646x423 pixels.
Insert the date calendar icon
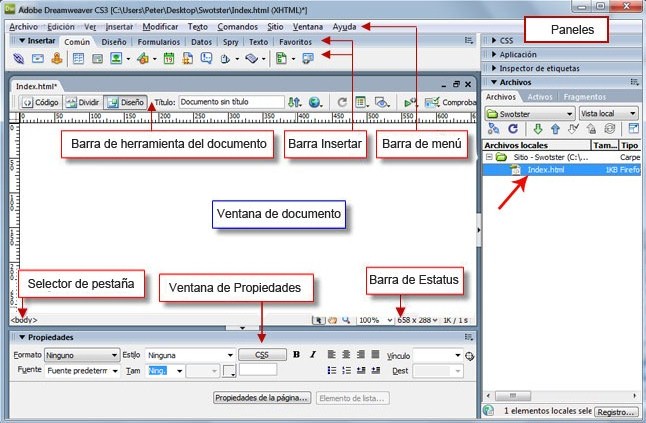pyautogui.click(x=169, y=58)
